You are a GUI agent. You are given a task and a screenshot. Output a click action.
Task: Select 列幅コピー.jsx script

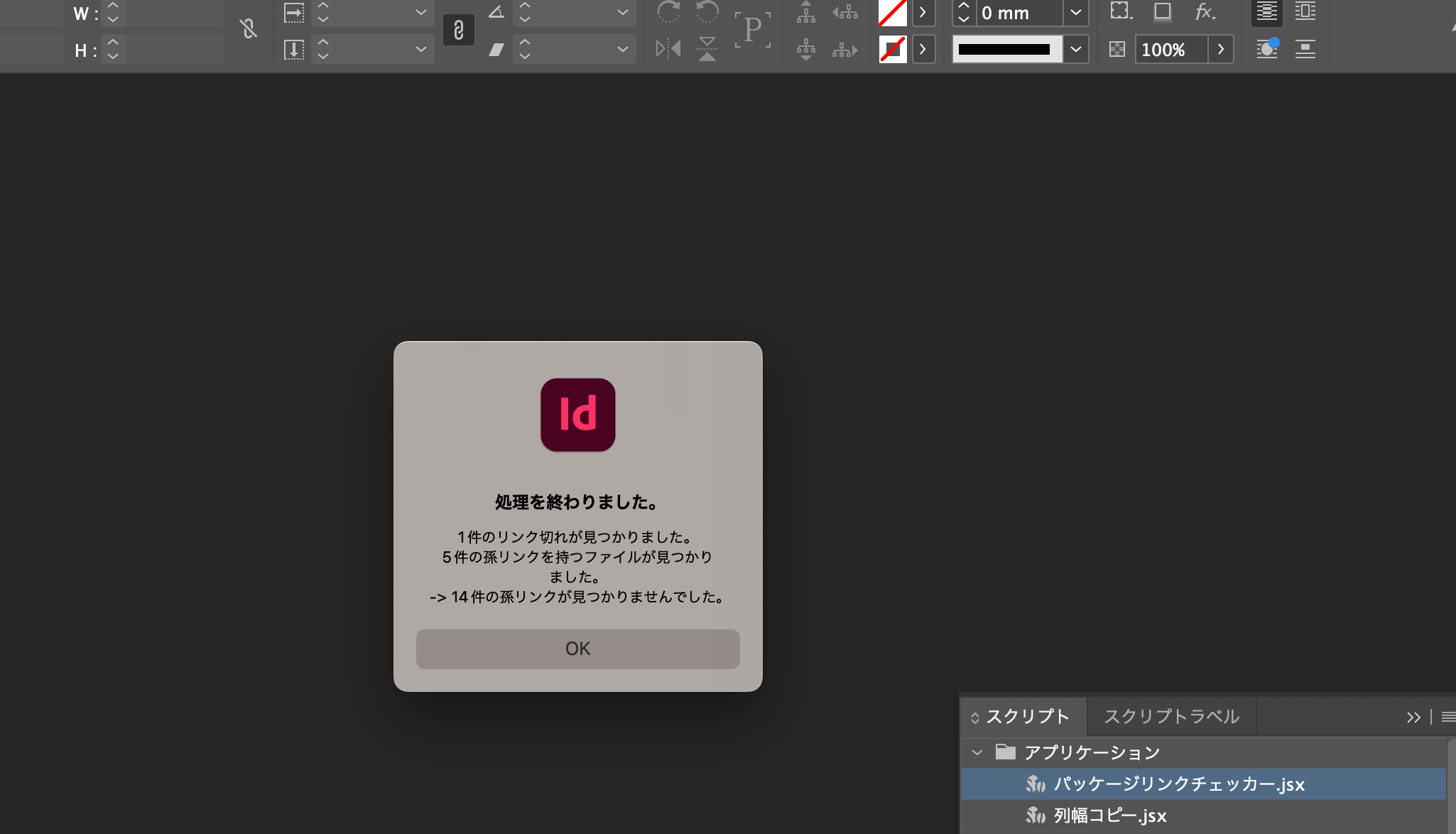click(x=1203, y=816)
